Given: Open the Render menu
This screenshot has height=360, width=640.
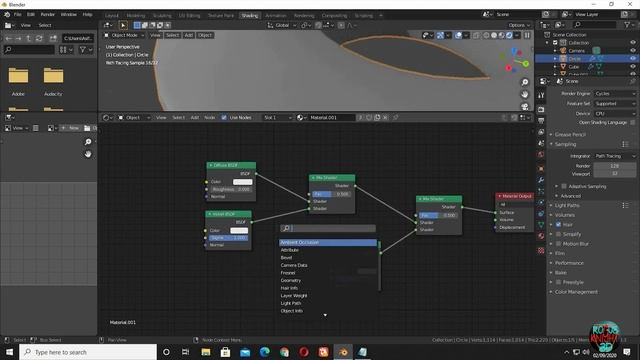Looking at the screenshot, I should pos(47,14).
